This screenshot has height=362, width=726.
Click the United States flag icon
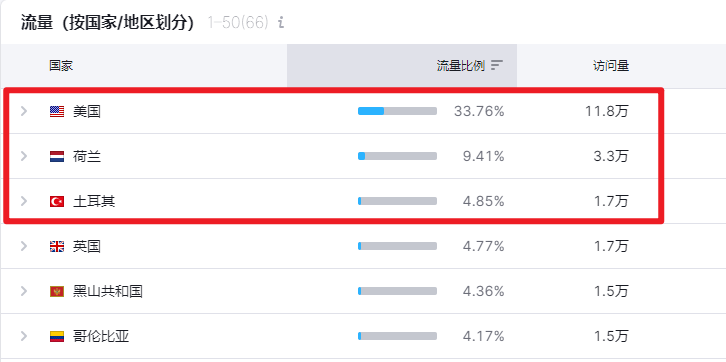point(57,111)
